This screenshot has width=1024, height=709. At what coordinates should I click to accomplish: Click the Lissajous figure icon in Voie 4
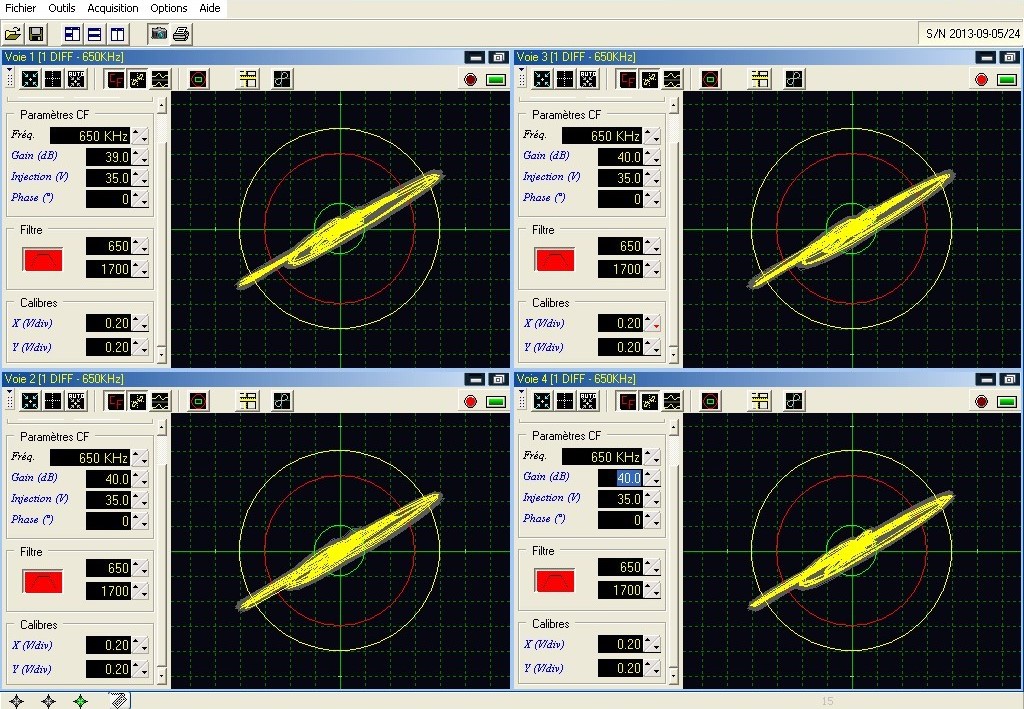793,401
